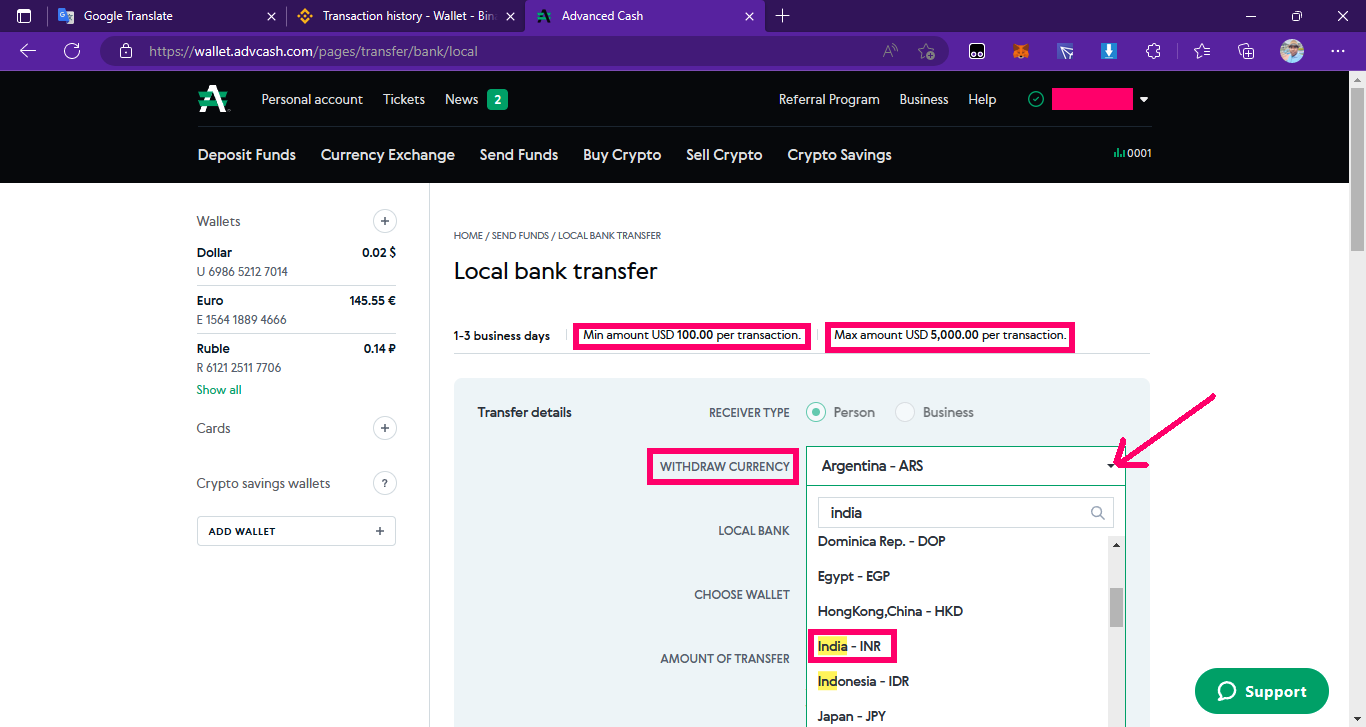Switch to the Transaction history Binance tab
This screenshot has height=727, width=1366.
pyautogui.click(x=407, y=16)
